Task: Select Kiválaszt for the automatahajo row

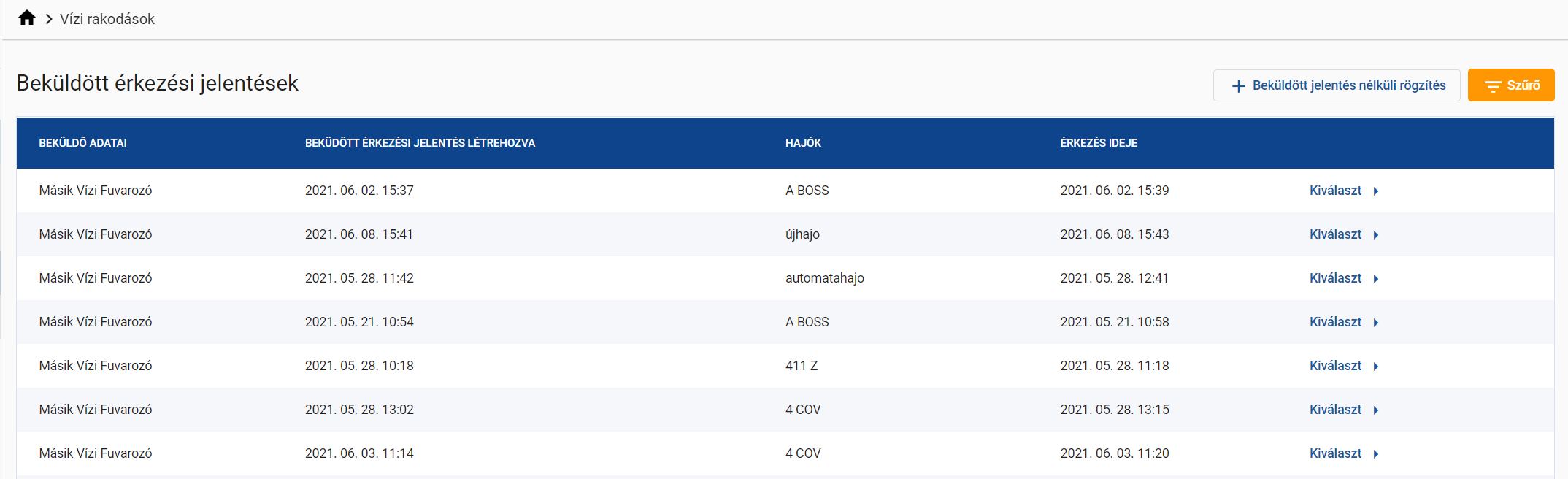Action: click(x=1335, y=278)
